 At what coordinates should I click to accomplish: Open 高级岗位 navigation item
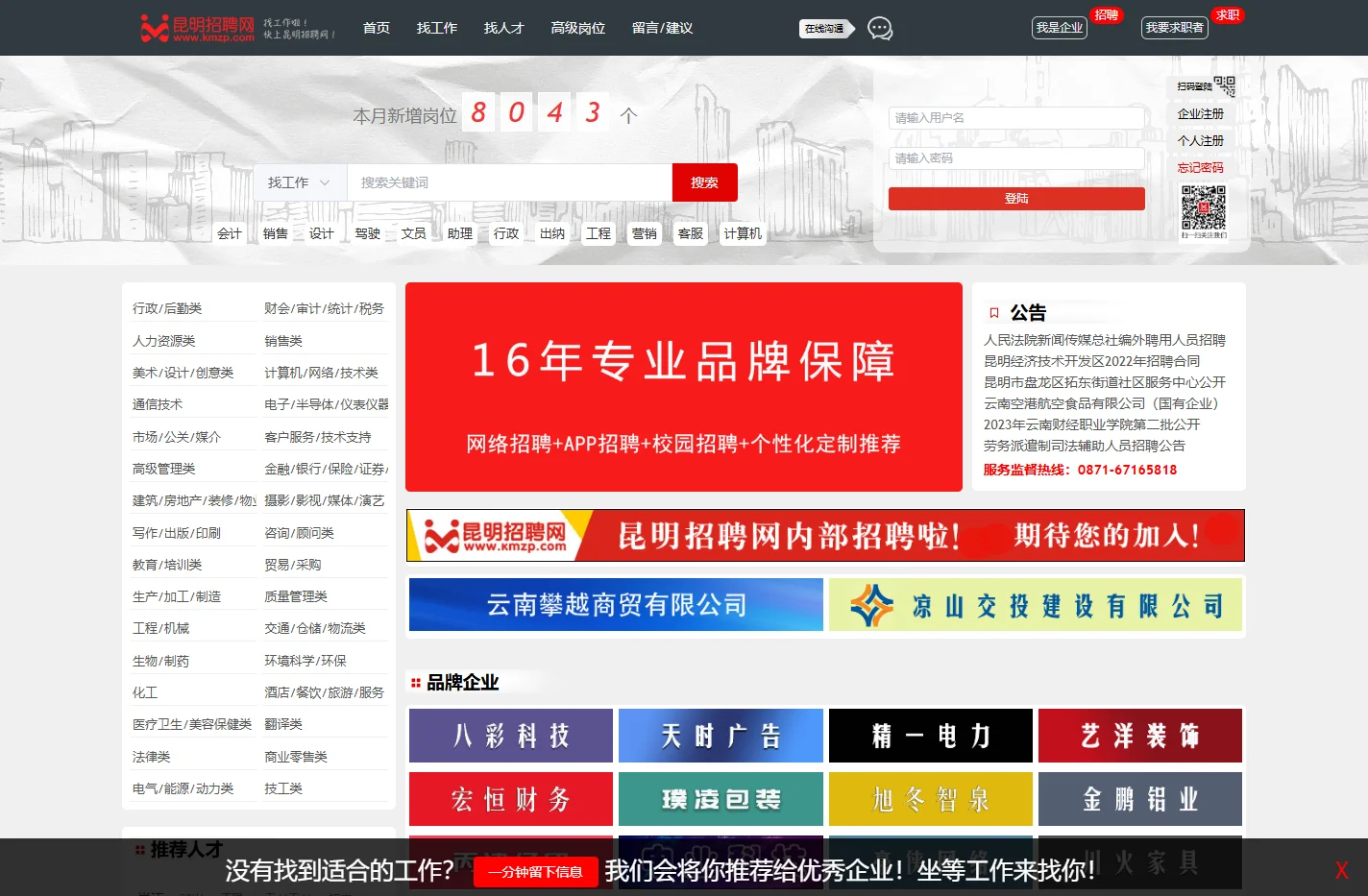(578, 28)
